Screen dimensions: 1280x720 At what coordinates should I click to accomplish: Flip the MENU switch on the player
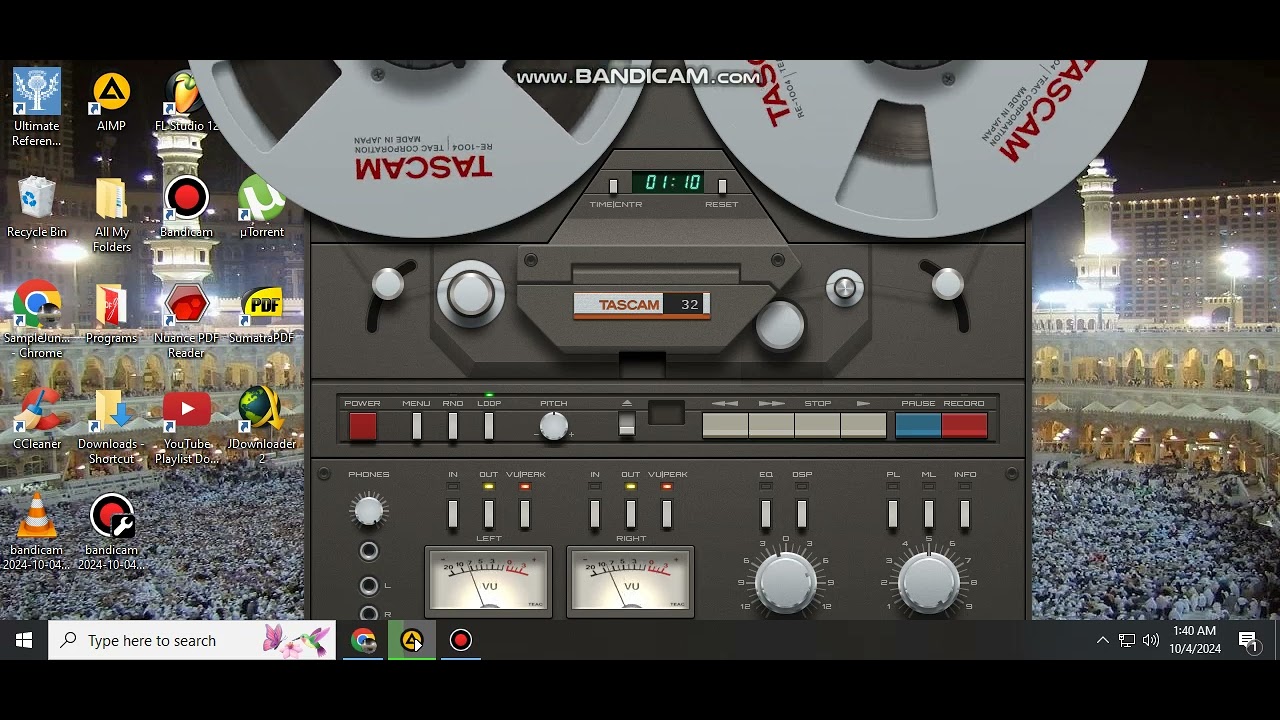coord(417,426)
